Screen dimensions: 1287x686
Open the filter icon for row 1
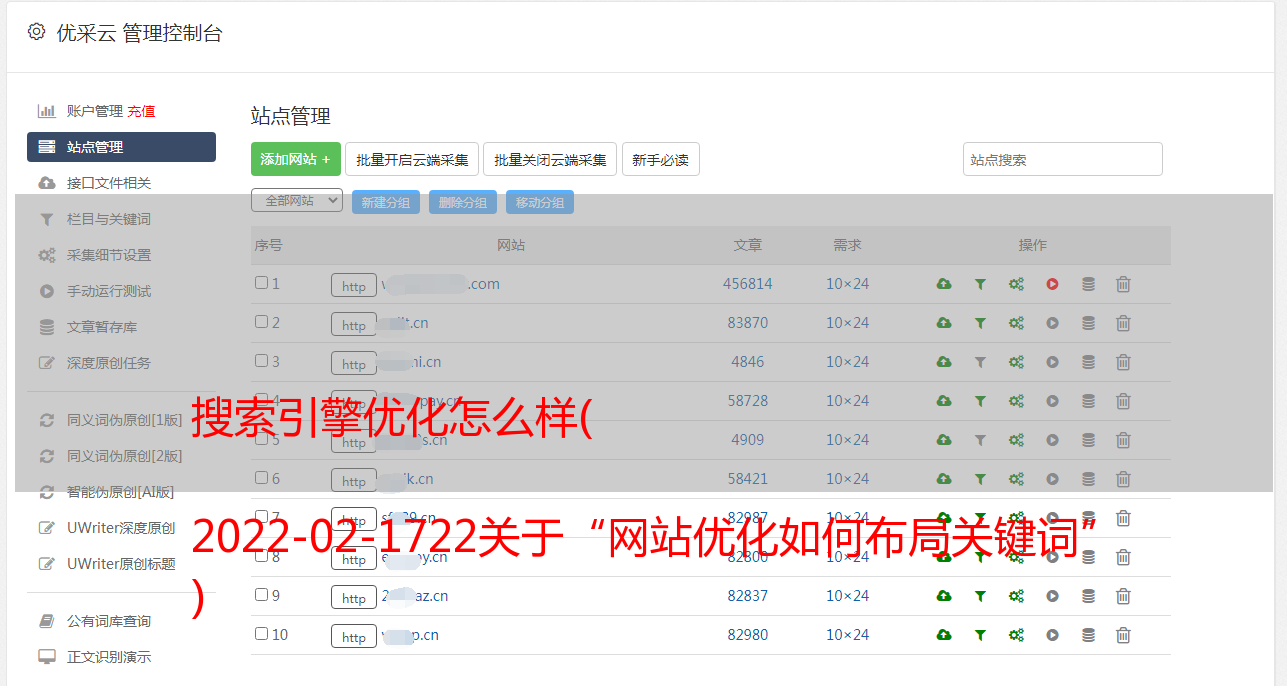coord(980,284)
